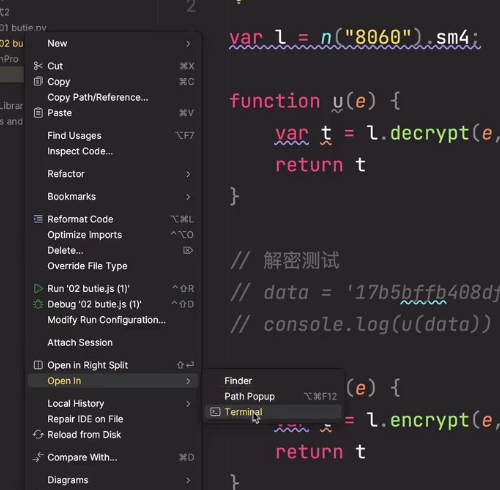Choose Delete... from the menu
This screenshot has width=500, height=490.
point(113,250)
